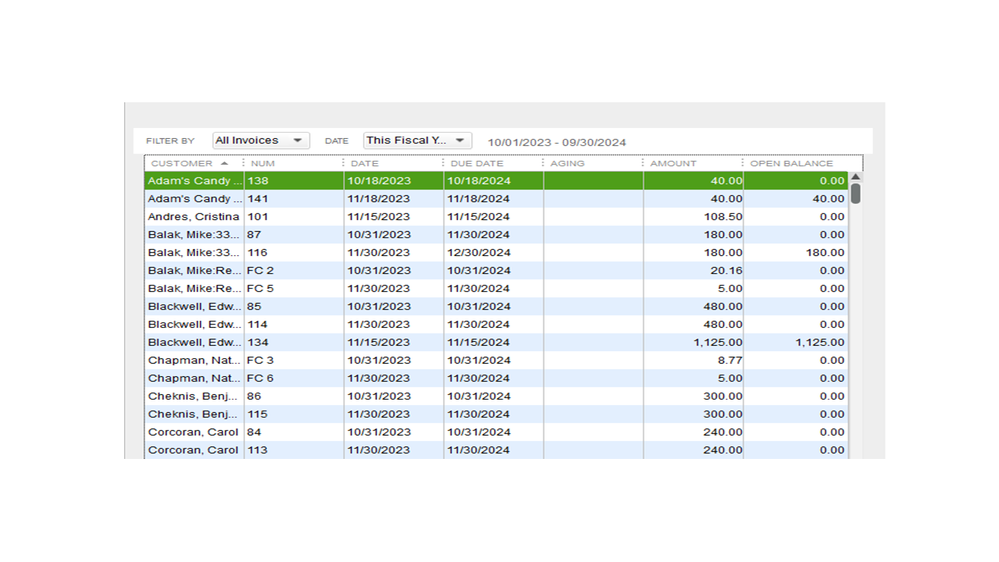Select invoice number 113 cell
Viewport: 999px width, 562px height.
click(294, 450)
